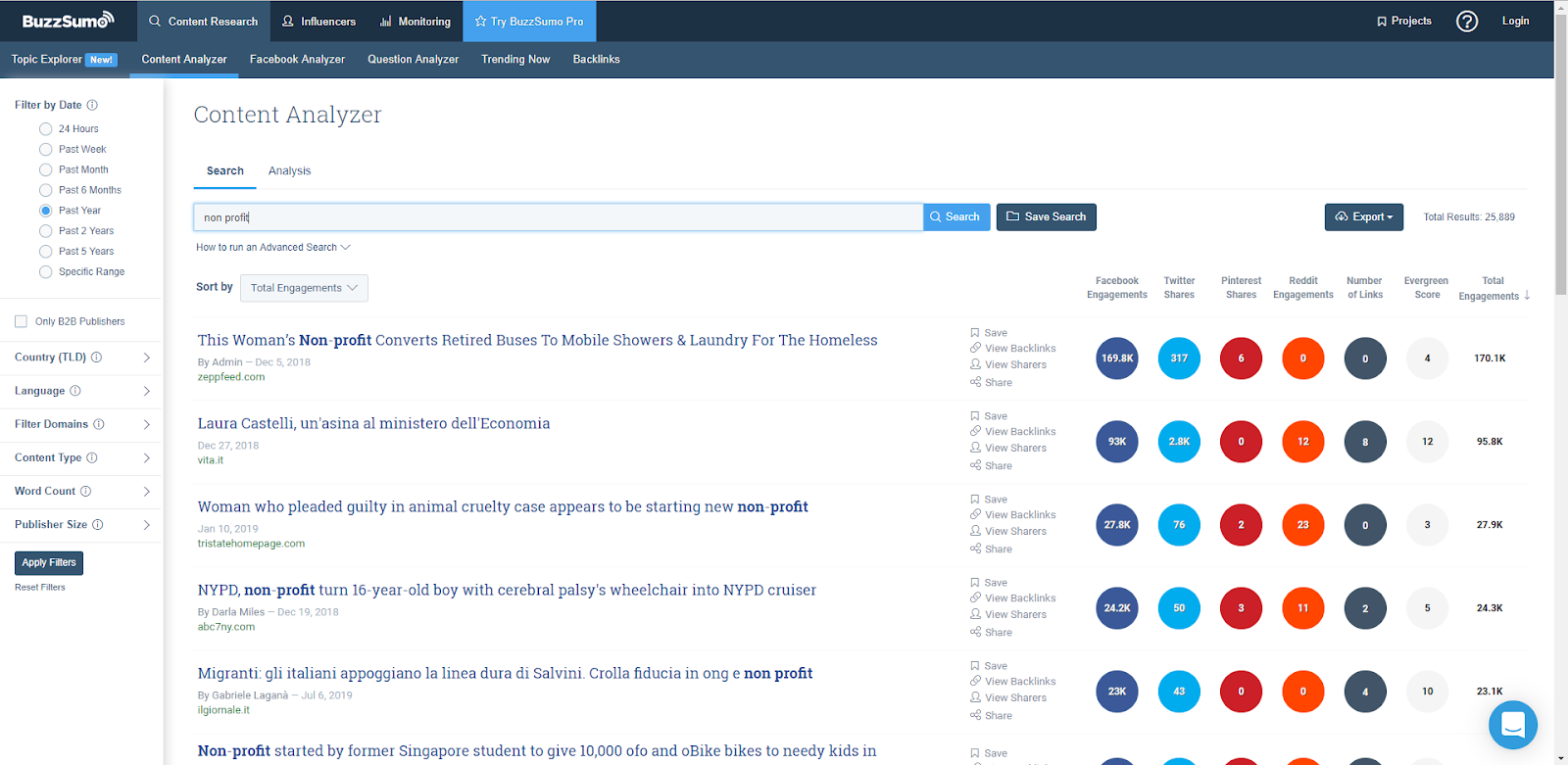This screenshot has width=1568, height=765.
Task: Click the Login link
Action: click(1515, 21)
